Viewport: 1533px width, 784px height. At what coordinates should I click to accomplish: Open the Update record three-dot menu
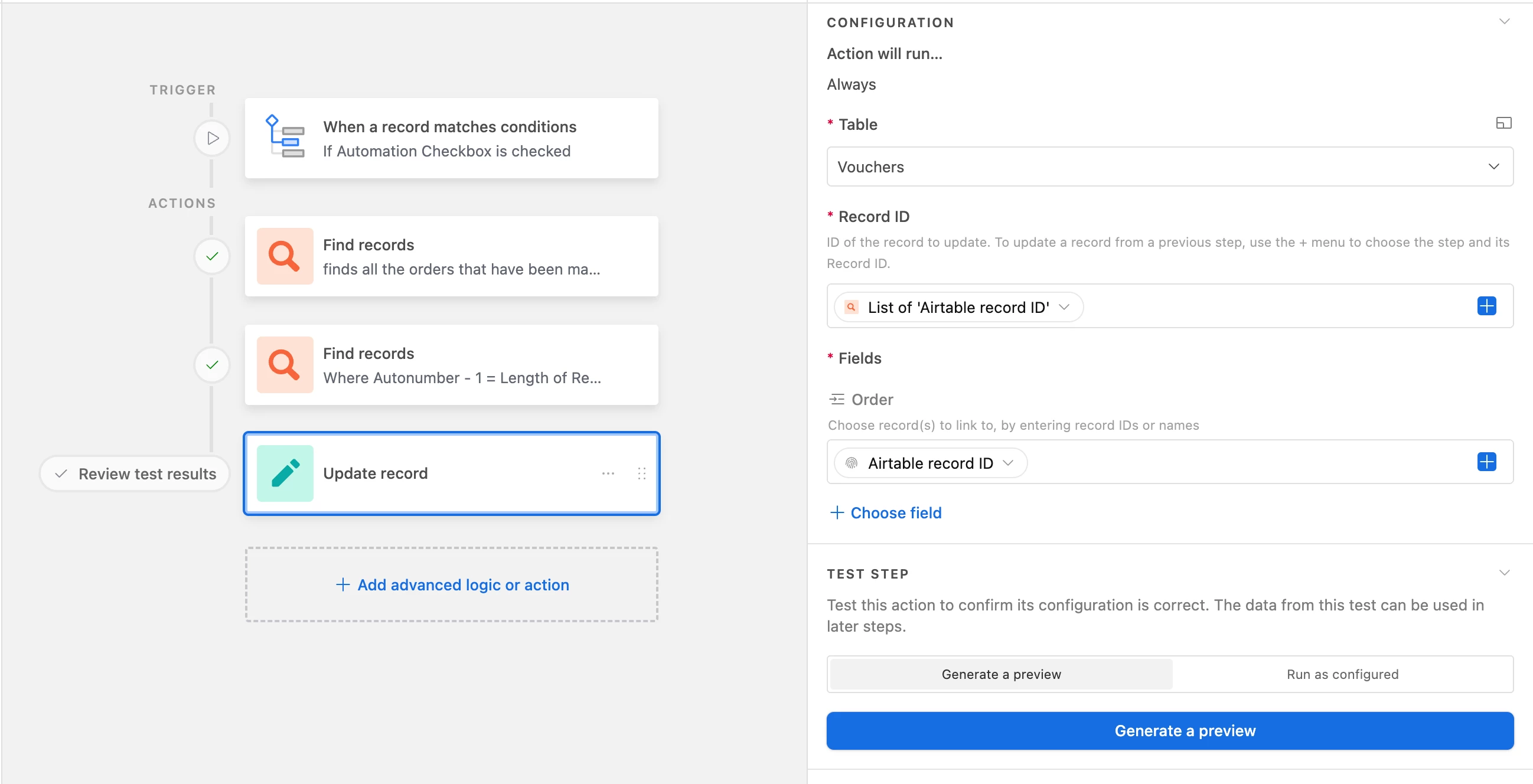click(608, 473)
